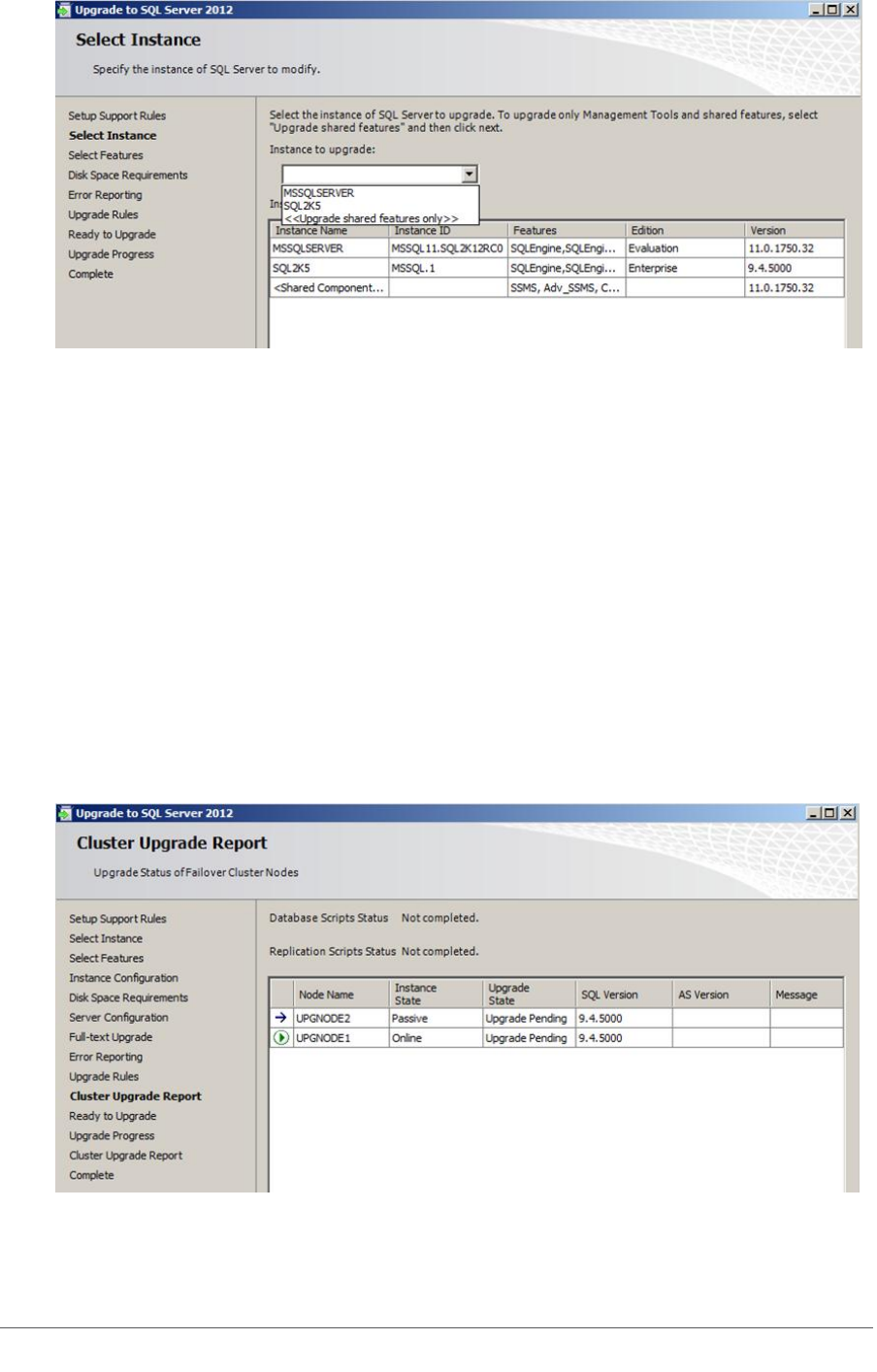The height and width of the screenshot is (1372, 877).
Task: Select the Shared Components row in table
Action: point(557,288)
